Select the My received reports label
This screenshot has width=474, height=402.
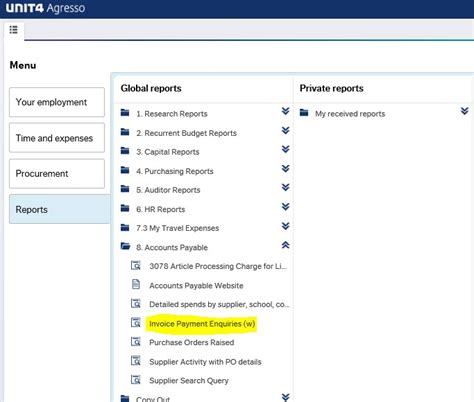coord(350,114)
